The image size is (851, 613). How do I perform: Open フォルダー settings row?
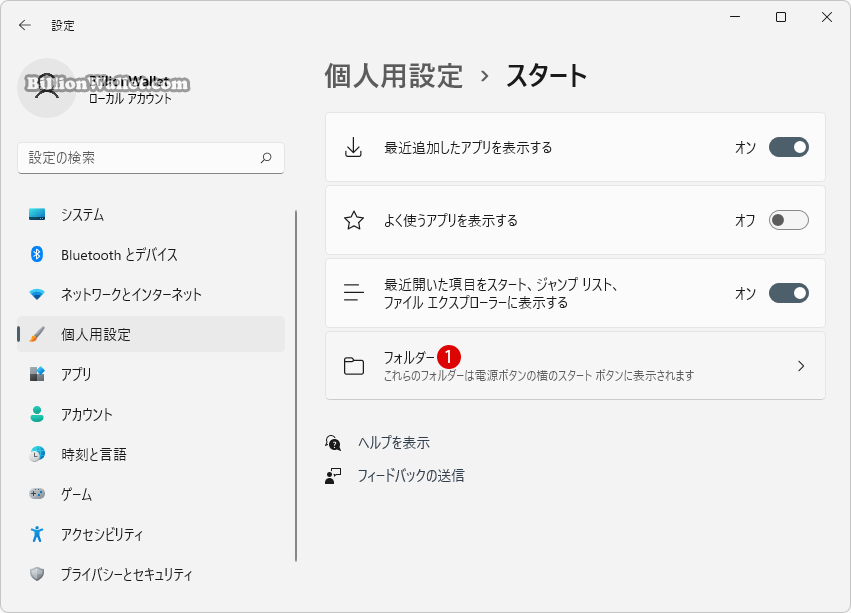[575, 366]
